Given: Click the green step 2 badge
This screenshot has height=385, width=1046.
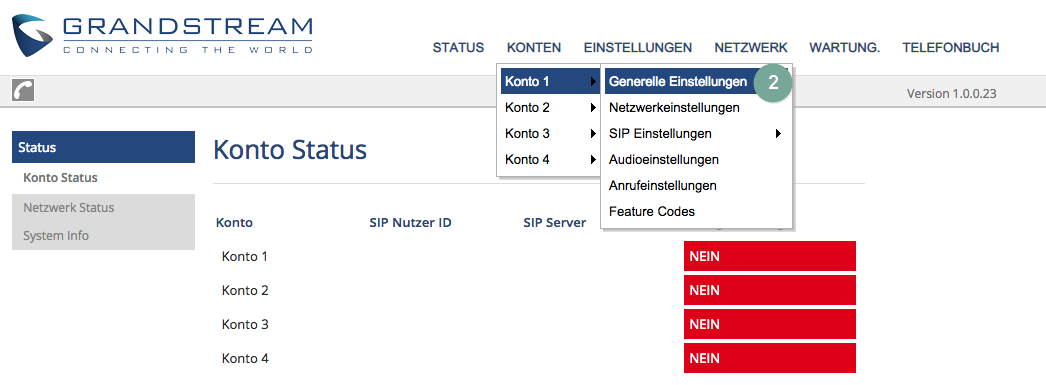Looking at the screenshot, I should click(x=773, y=82).
